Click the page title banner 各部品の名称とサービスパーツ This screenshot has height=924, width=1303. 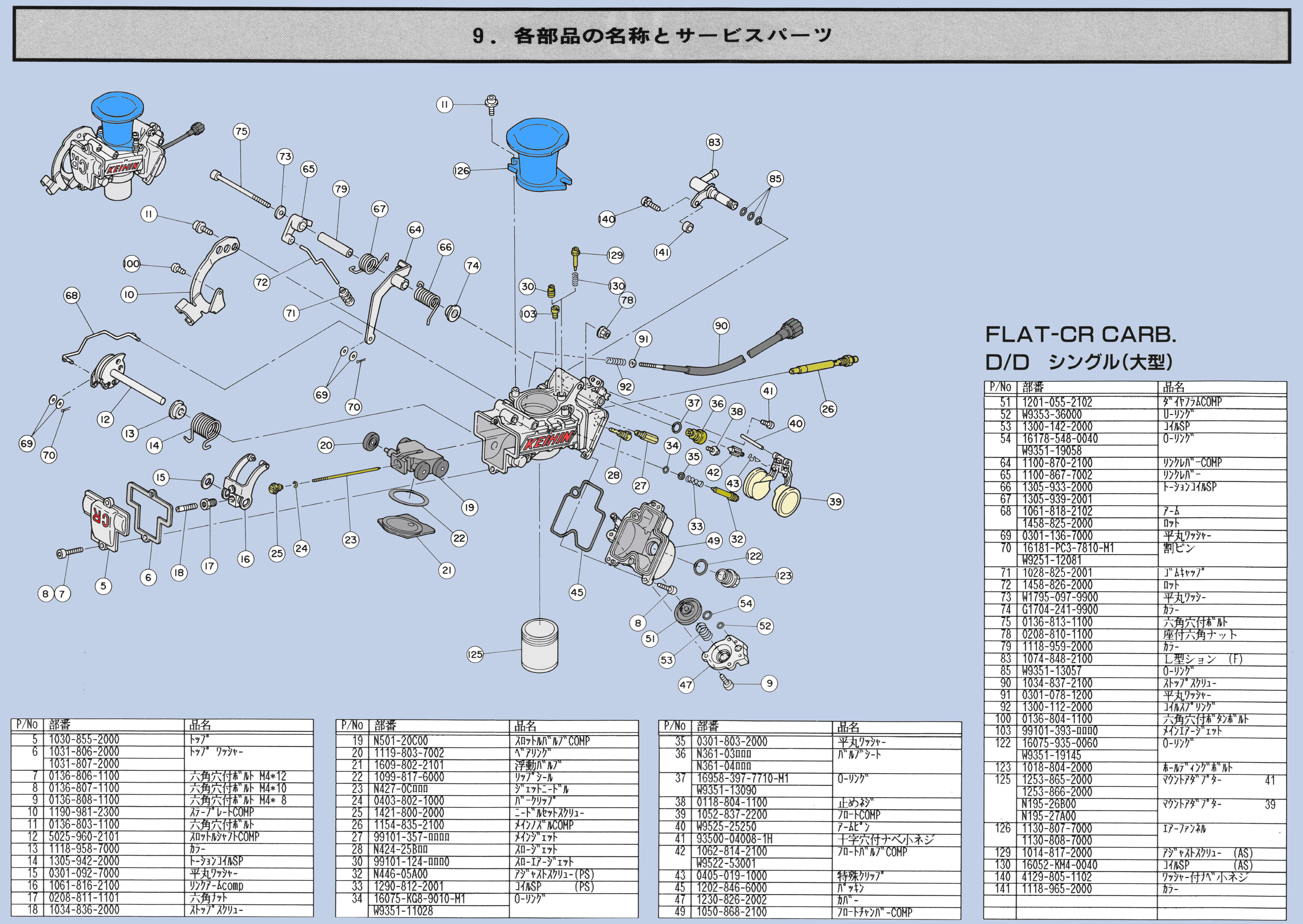tap(652, 35)
